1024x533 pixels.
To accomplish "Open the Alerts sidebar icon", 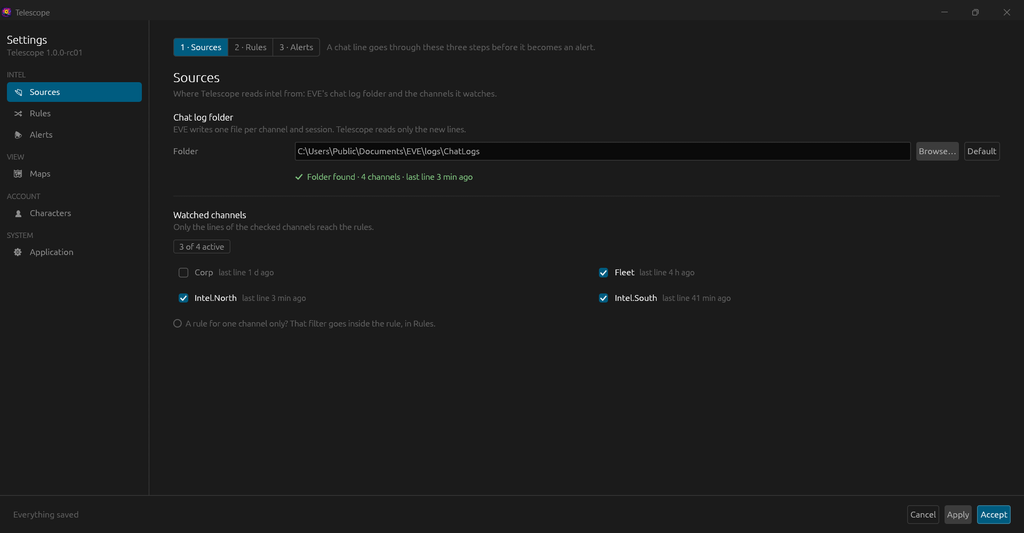I will (x=18, y=135).
